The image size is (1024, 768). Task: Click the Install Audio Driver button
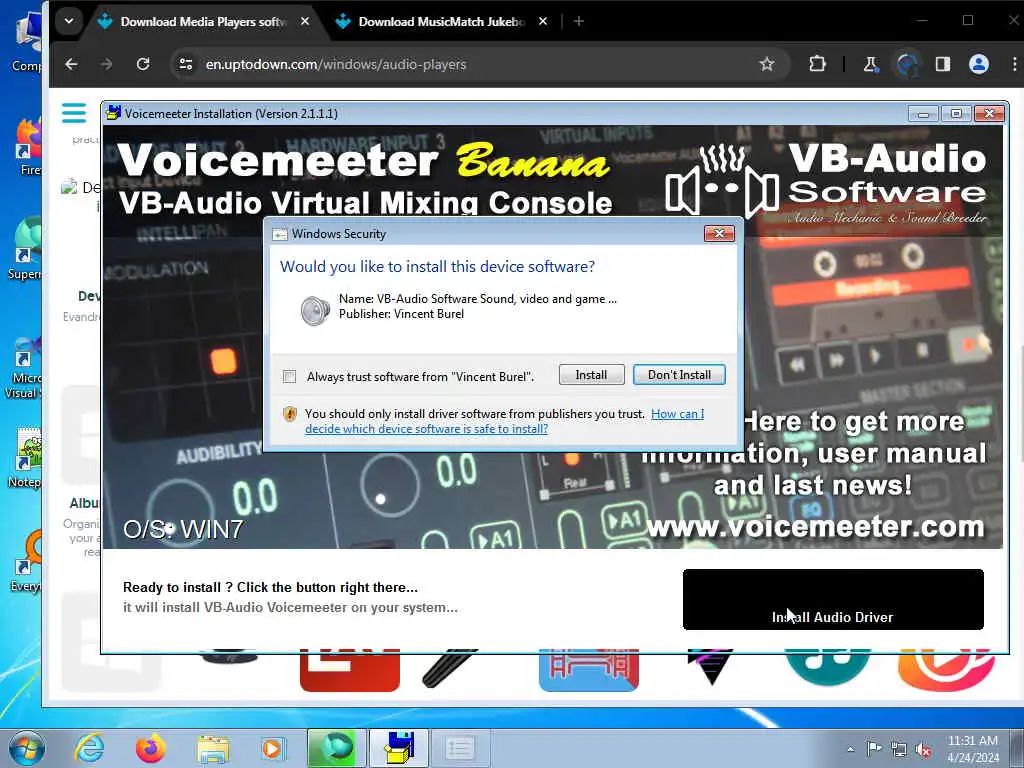tap(833, 600)
